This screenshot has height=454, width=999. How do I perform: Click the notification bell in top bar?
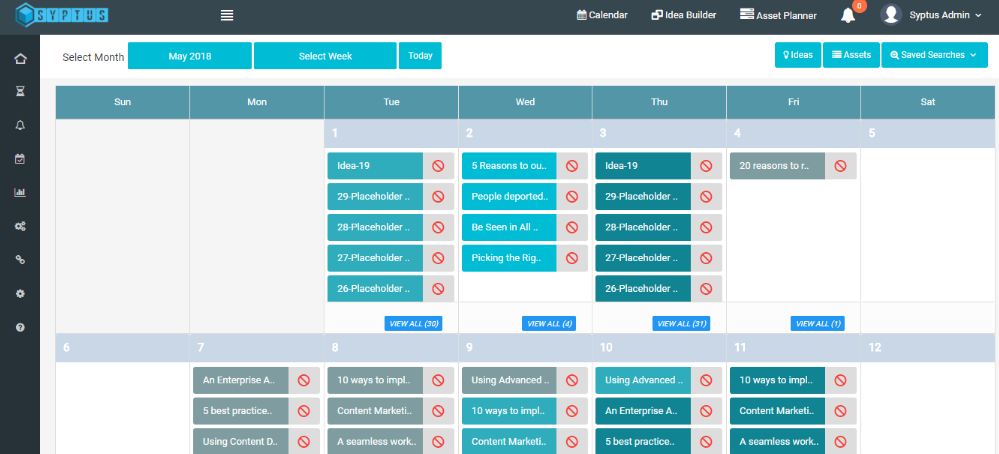(x=848, y=15)
